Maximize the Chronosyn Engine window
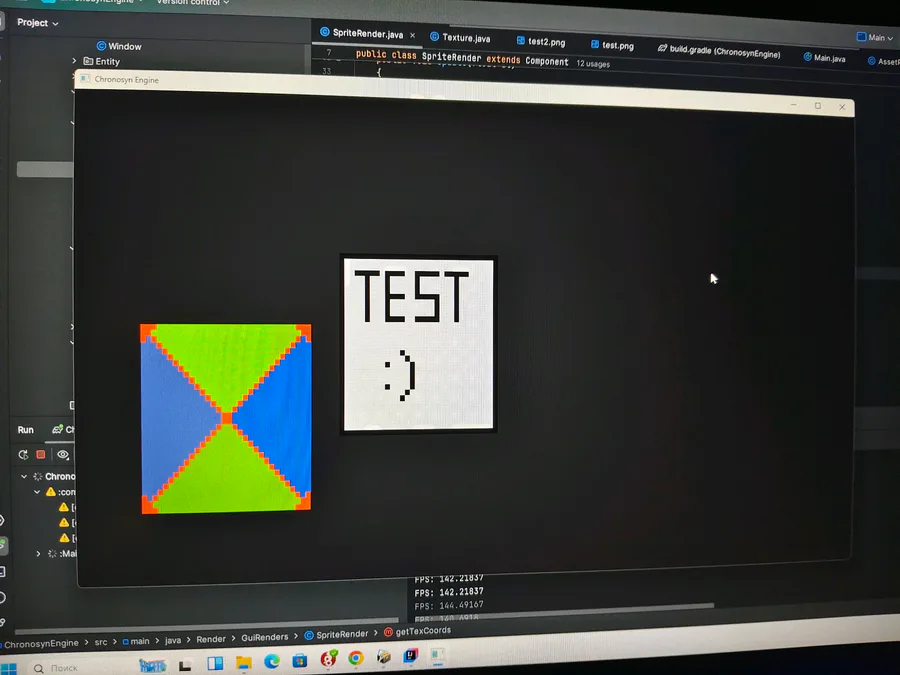This screenshot has height=675, width=900. tap(818, 106)
